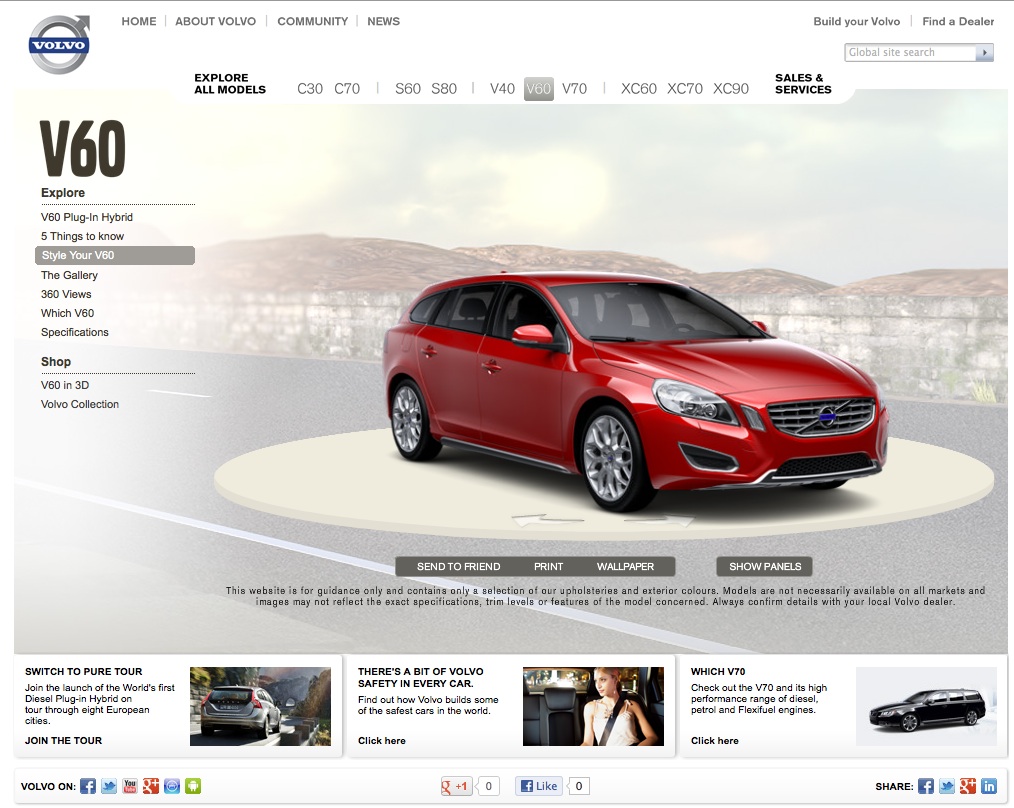Click the SWITCH TO PURE TOUR heading
The image size is (1014, 808).
point(83,672)
